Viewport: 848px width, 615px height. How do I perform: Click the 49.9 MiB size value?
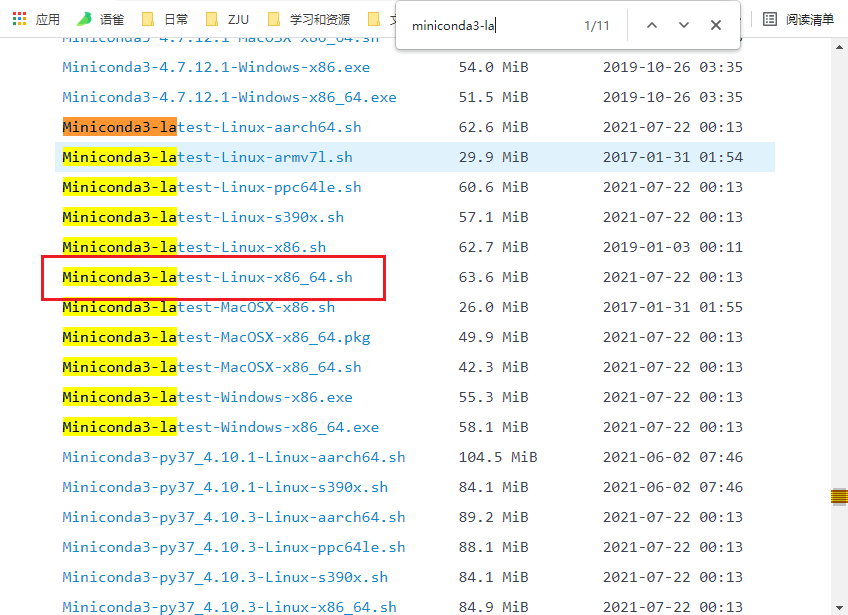[x=493, y=337]
